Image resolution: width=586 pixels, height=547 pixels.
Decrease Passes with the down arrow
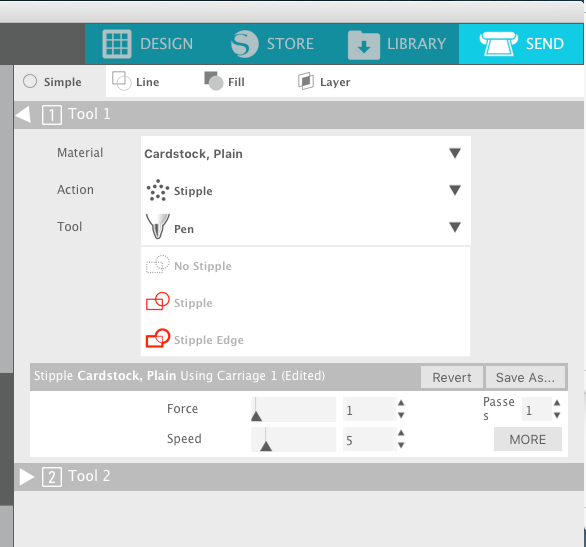[557, 415]
